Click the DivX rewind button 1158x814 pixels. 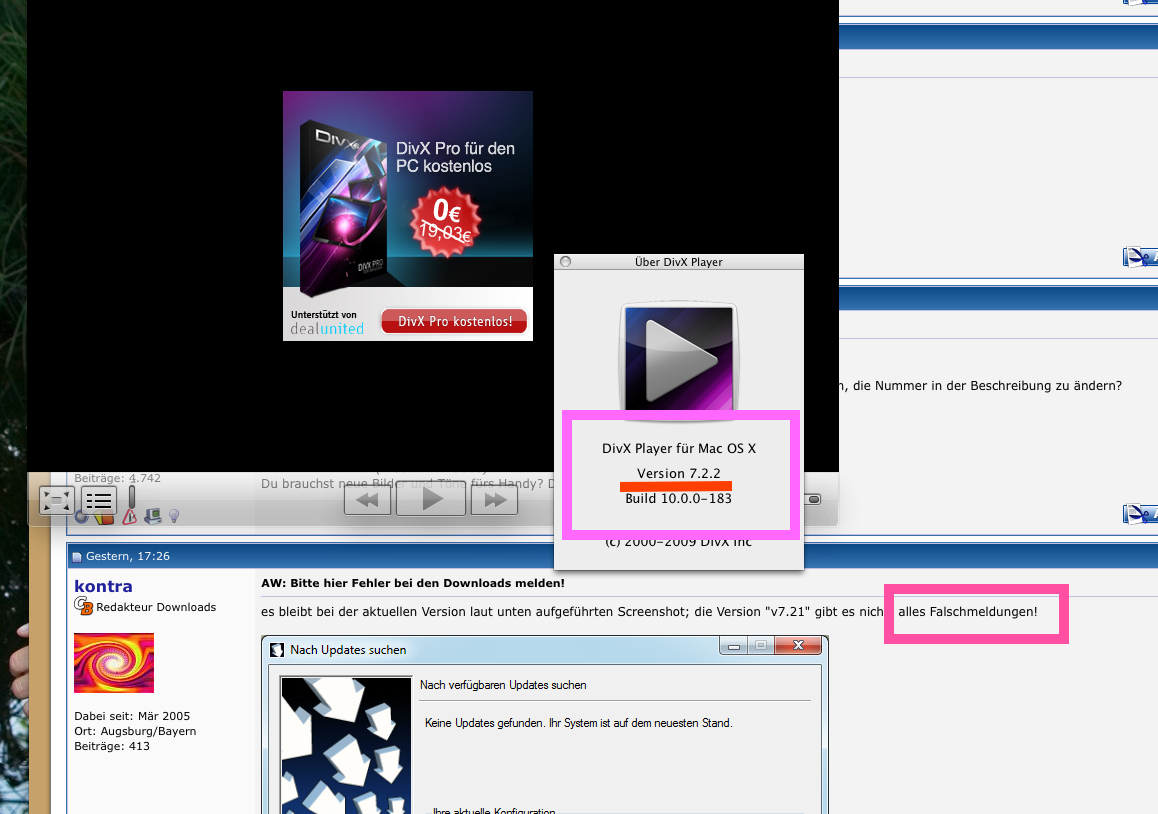coord(368,500)
